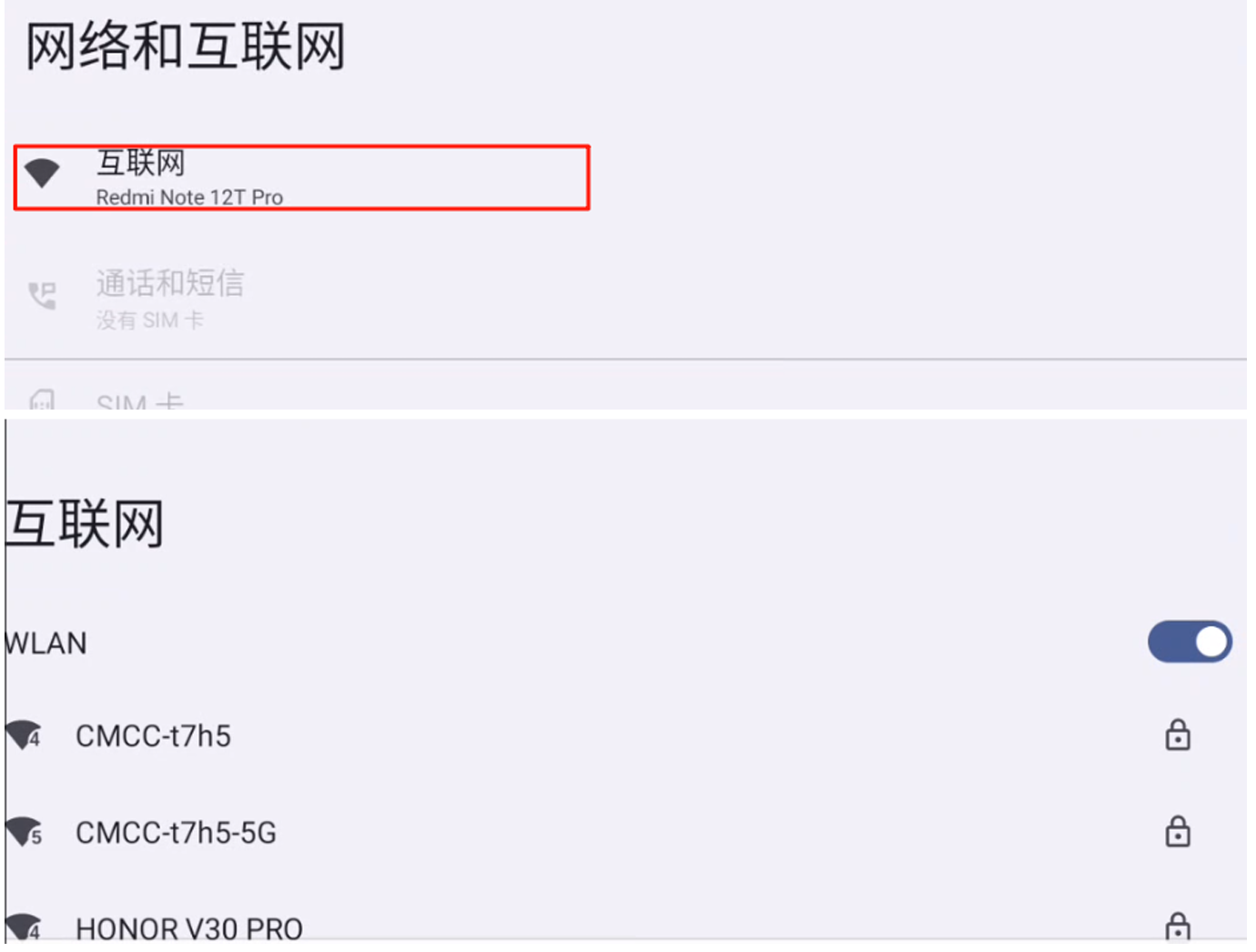Click the SIM card icon
The width and height of the screenshot is (1256, 952).
[42, 400]
